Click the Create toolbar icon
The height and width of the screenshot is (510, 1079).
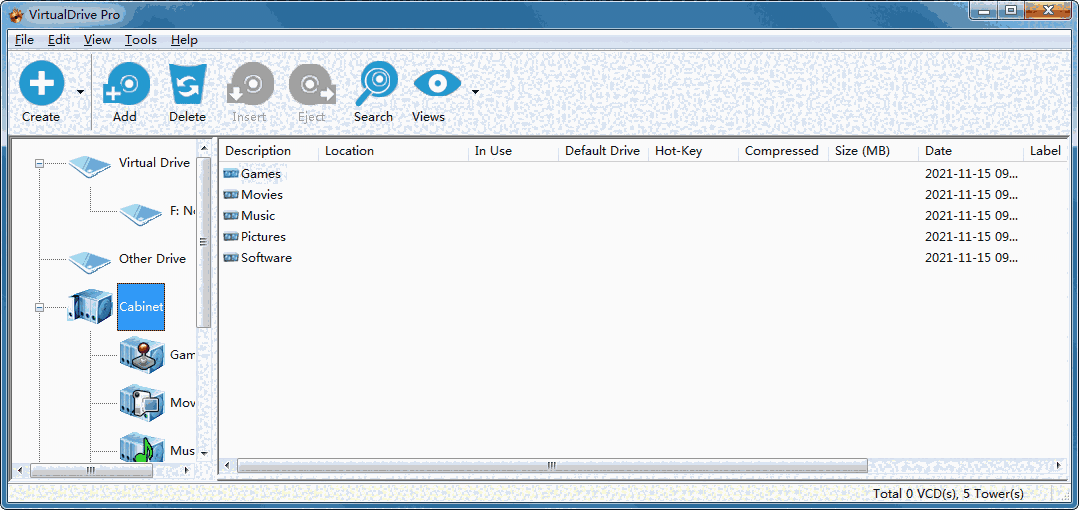pos(41,83)
